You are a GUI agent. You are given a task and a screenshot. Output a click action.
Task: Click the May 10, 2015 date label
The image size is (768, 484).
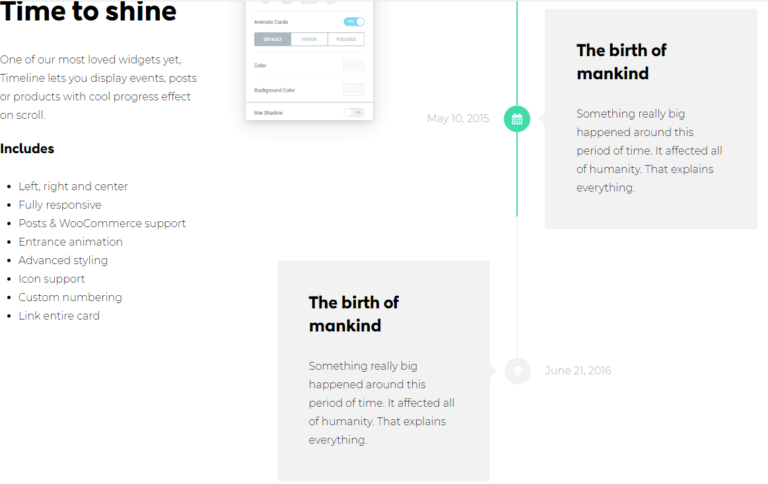pos(458,119)
